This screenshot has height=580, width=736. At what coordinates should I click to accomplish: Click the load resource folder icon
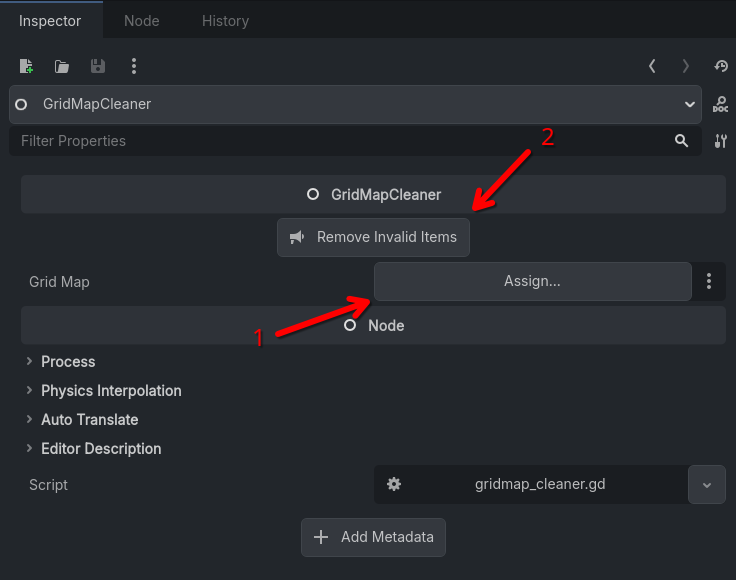click(x=61, y=66)
